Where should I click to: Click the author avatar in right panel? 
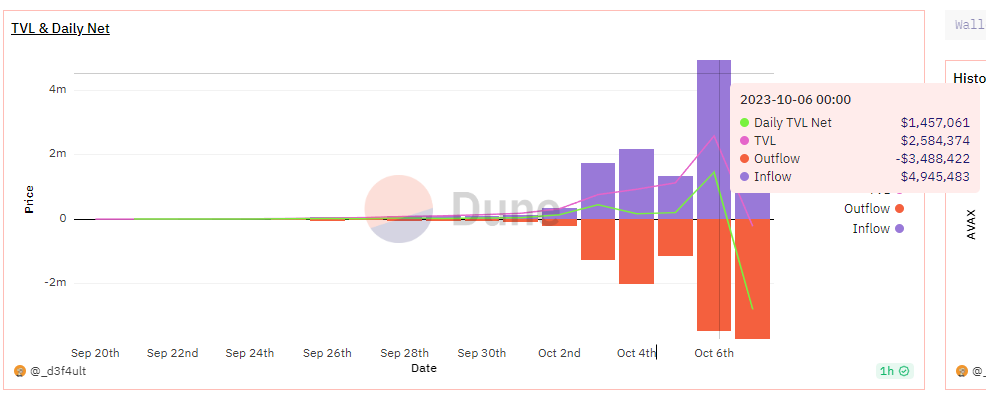[961, 371]
